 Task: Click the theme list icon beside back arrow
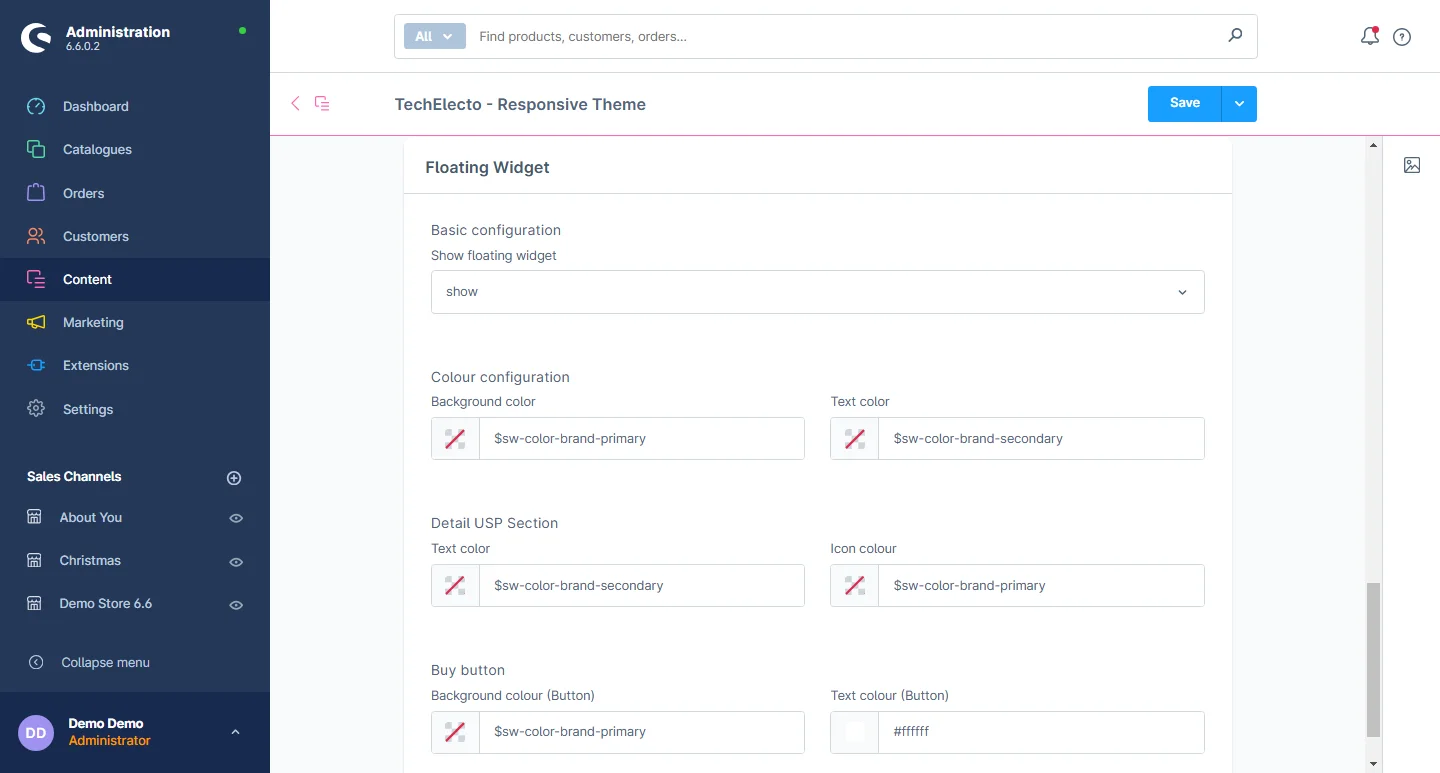coord(322,103)
